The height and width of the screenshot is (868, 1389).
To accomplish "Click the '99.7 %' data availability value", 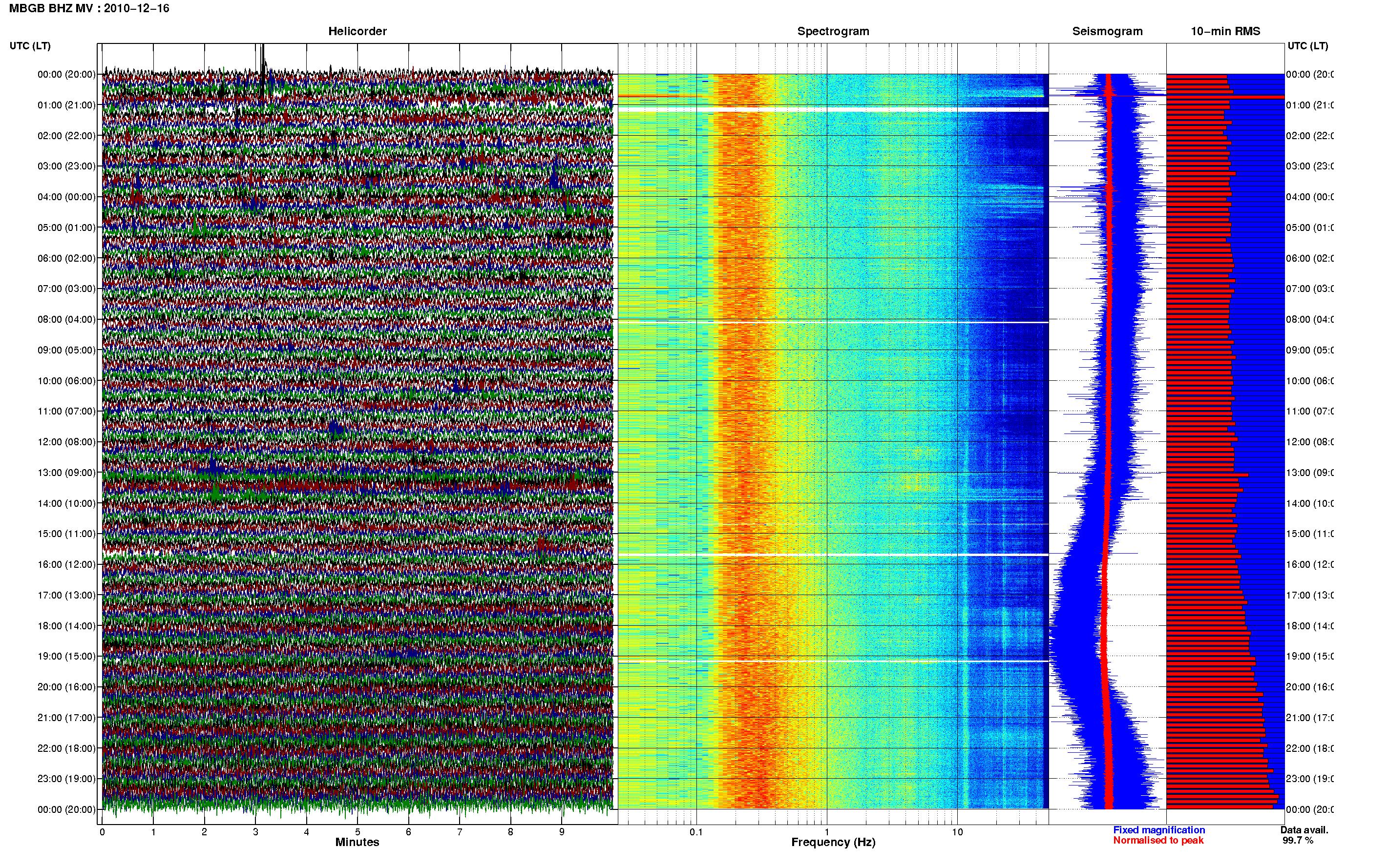I will tap(1297, 841).
